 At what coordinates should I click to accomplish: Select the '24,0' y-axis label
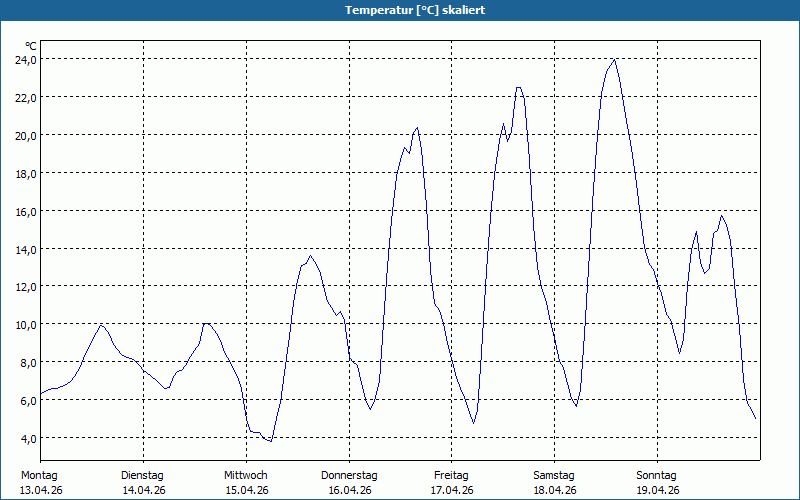(x=26, y=60)
